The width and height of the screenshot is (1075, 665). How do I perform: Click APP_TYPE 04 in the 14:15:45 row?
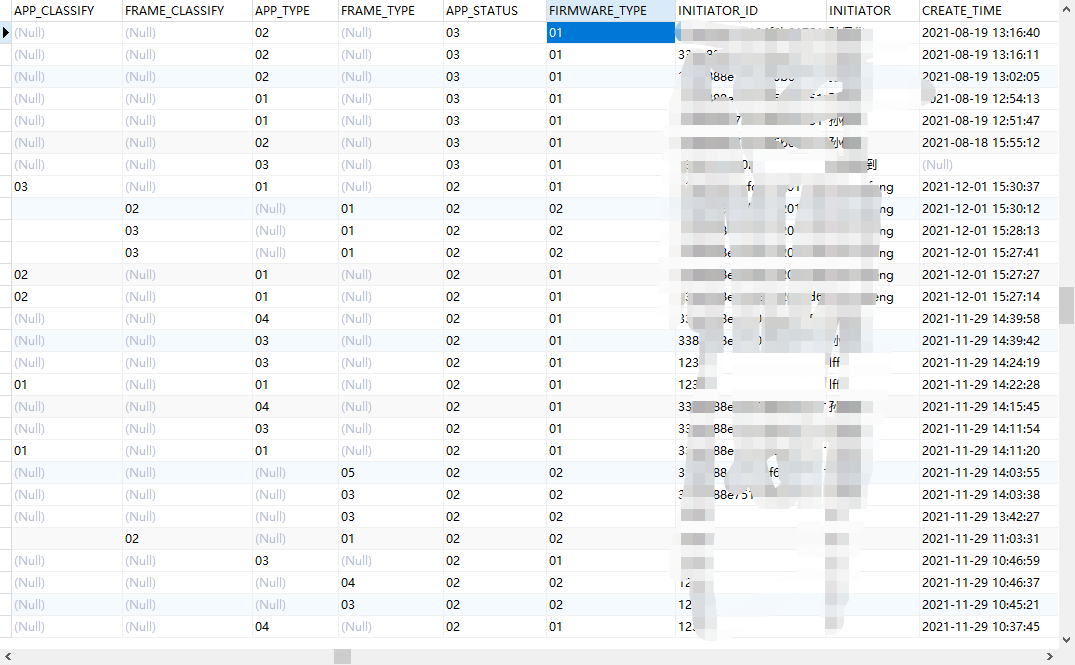[295, 407]
